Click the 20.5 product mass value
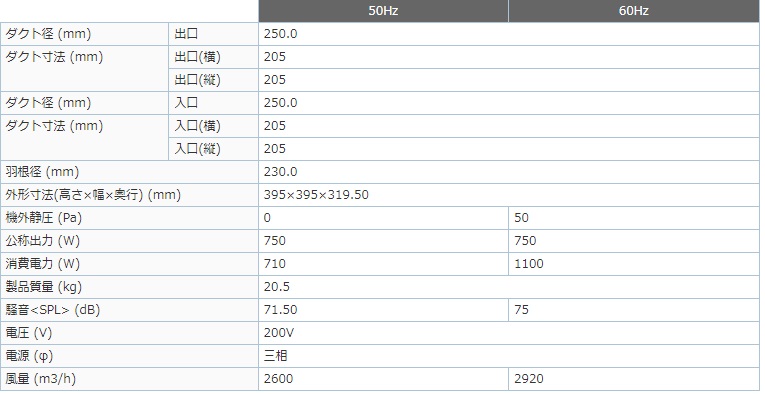 [277, 287]
